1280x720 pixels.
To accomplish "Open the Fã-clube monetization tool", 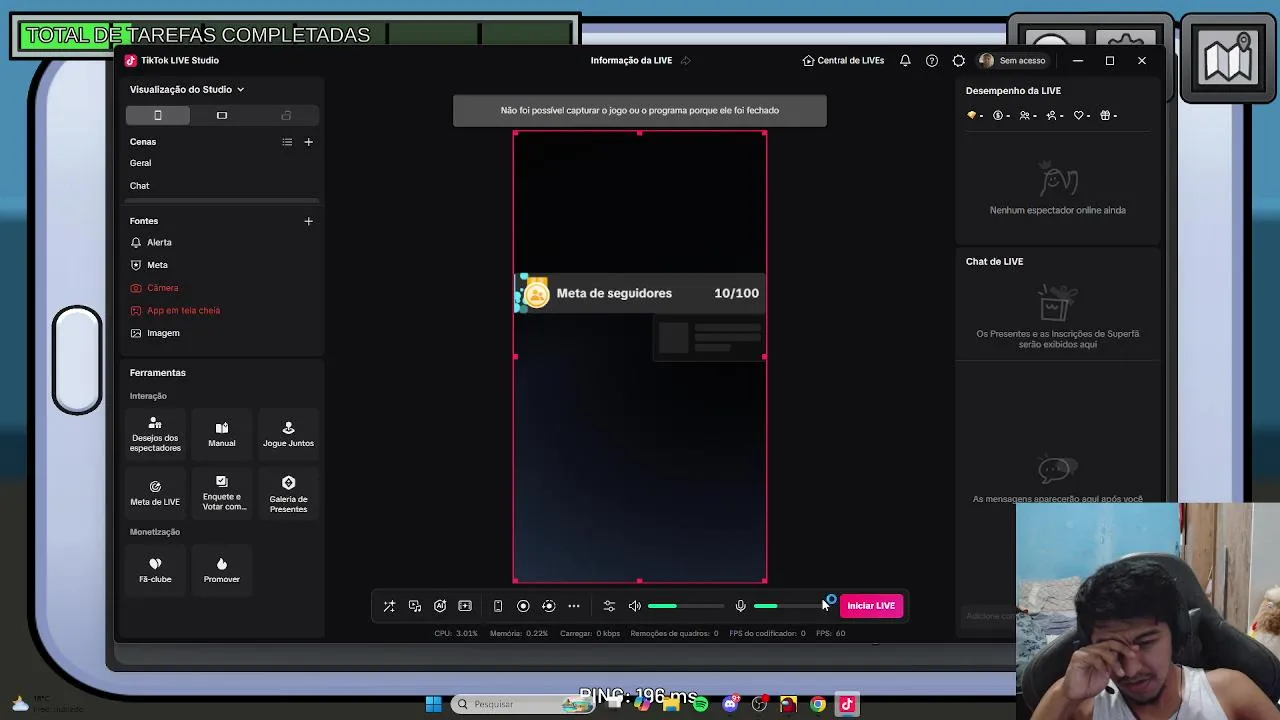I will 155,570.
